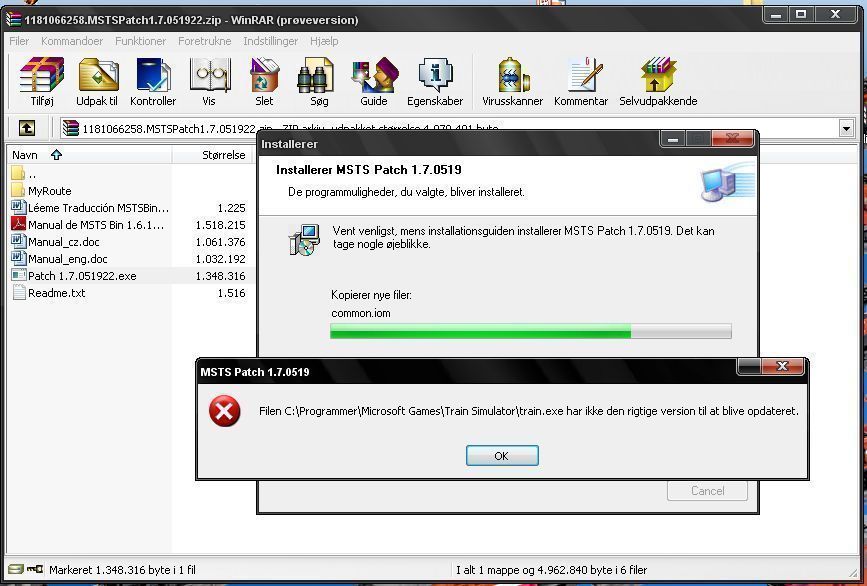The image size is (867, 586).
Task: Click the MyRoute folder icon
Action: pos(18,191)
